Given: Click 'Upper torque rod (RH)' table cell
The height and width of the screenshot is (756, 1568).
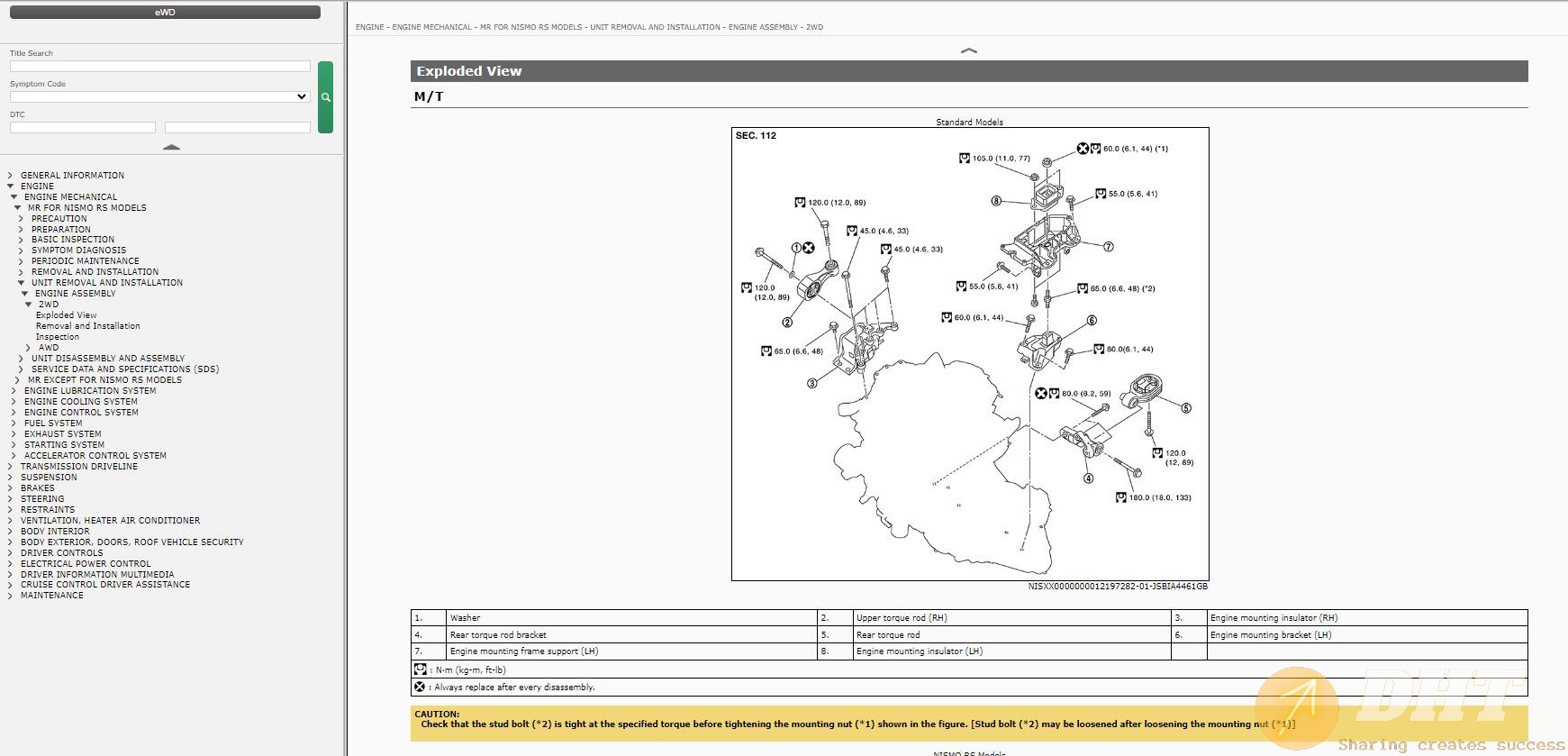Looking at the screenshot, I should pos(1011,618).
